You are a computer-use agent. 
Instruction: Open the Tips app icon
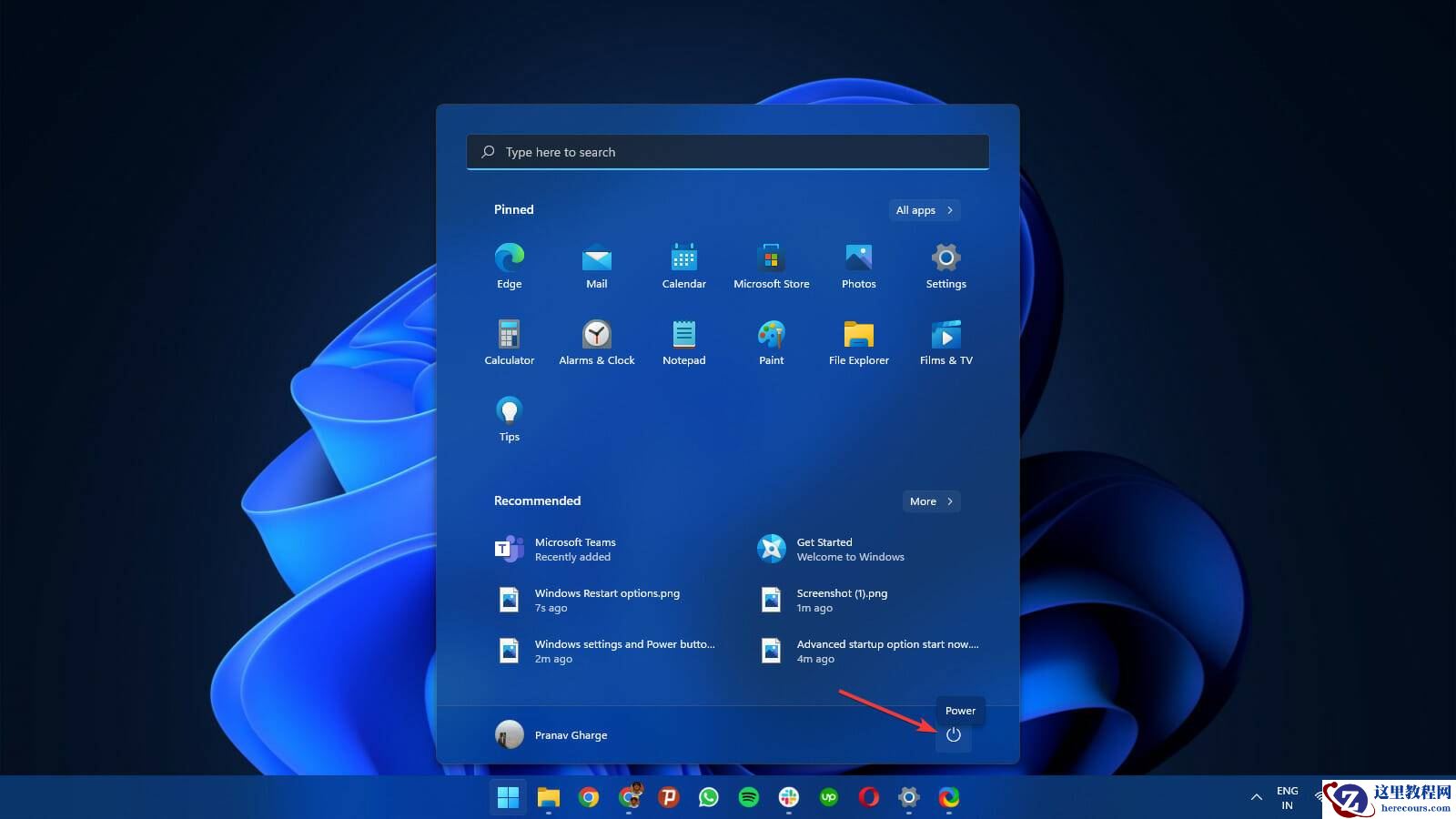[509, 411]
